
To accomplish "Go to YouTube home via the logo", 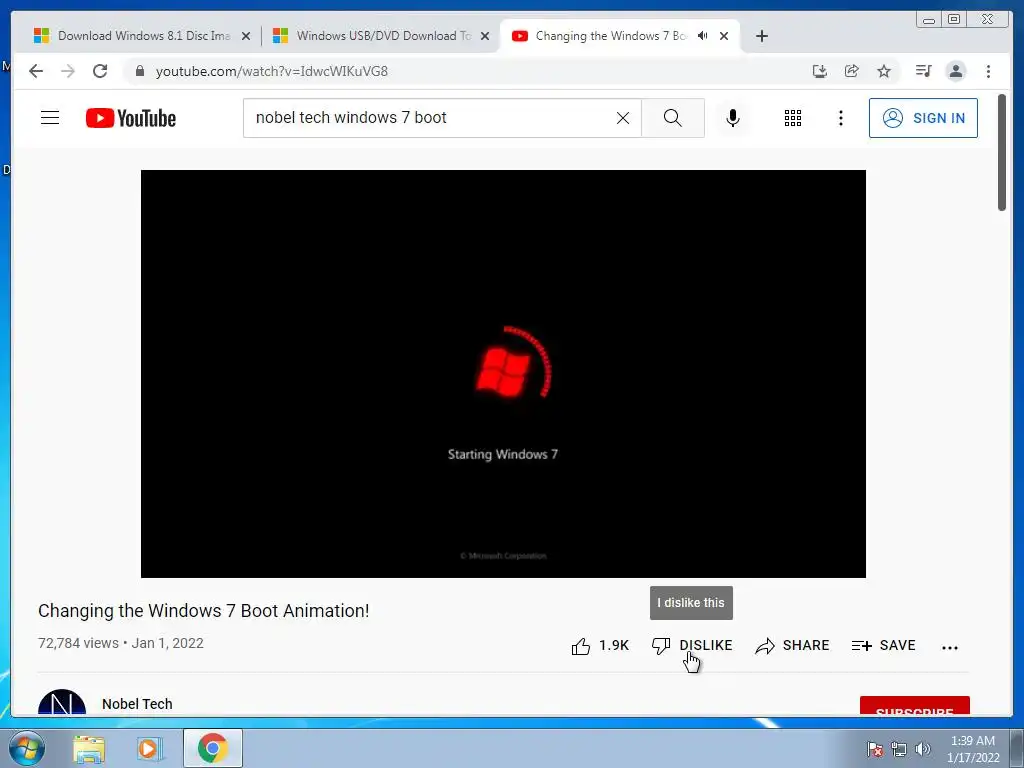I will click(131, 118).
